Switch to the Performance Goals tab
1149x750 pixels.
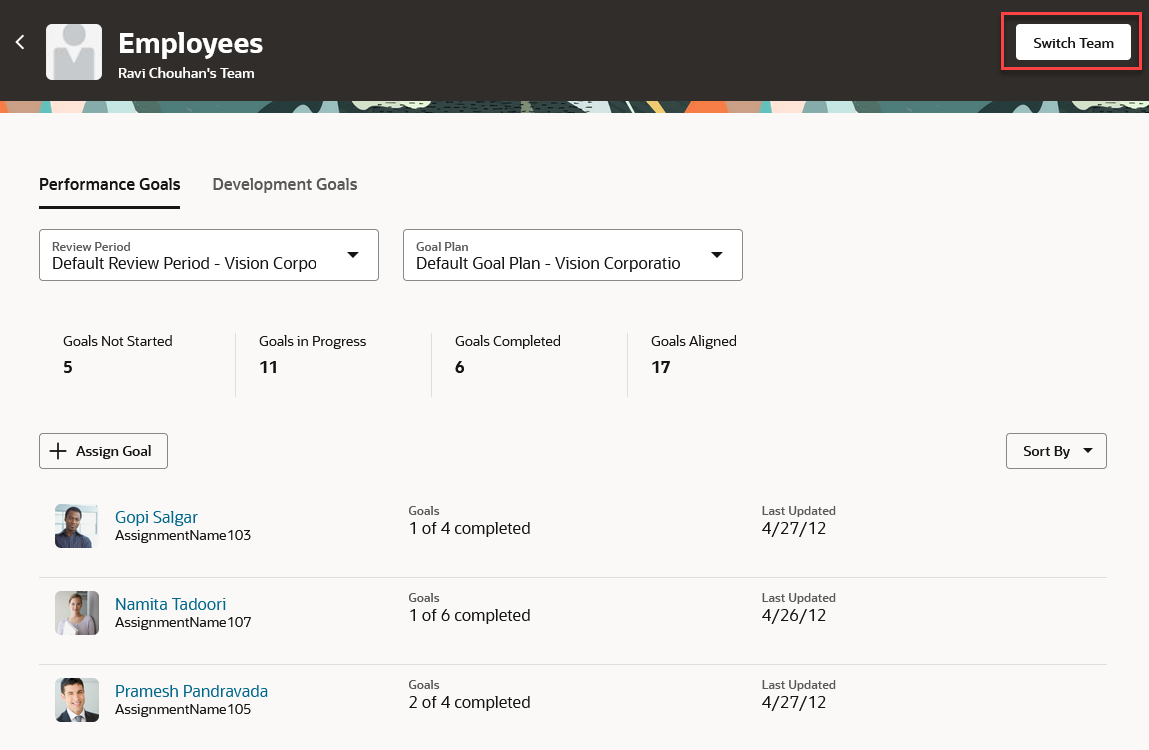[109, 185]
